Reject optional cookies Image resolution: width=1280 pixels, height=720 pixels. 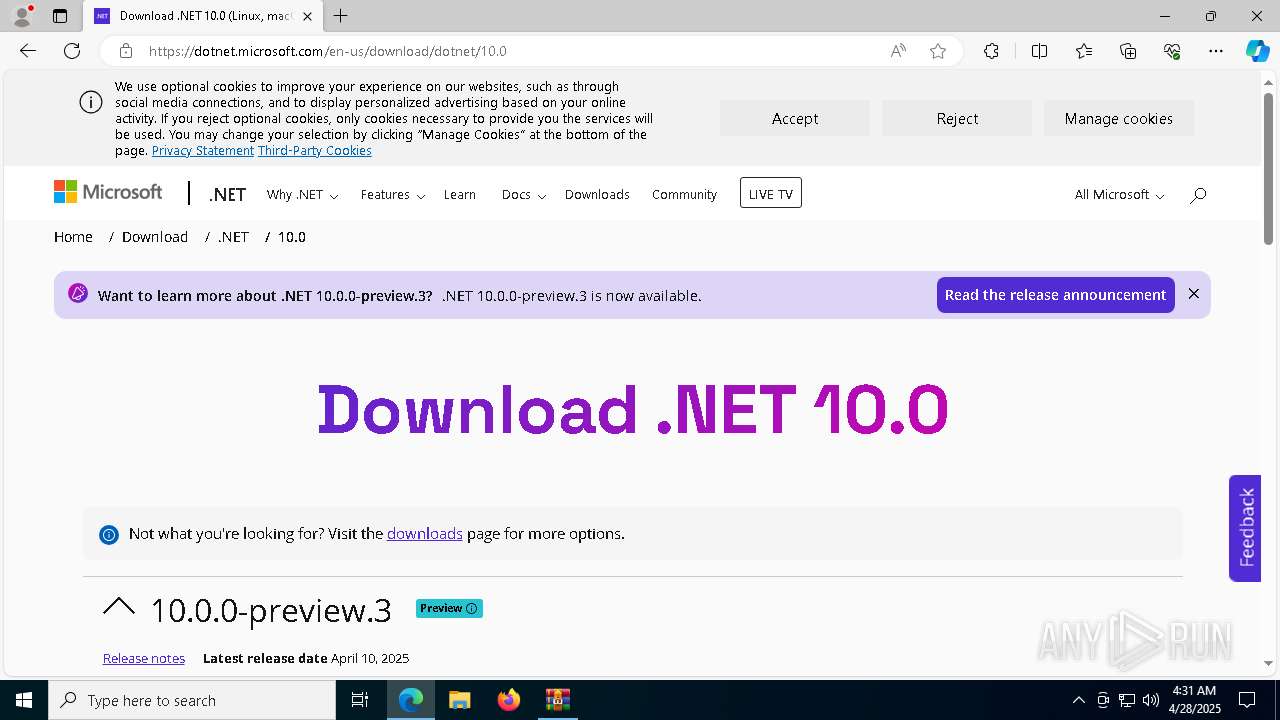pos(957,118)
